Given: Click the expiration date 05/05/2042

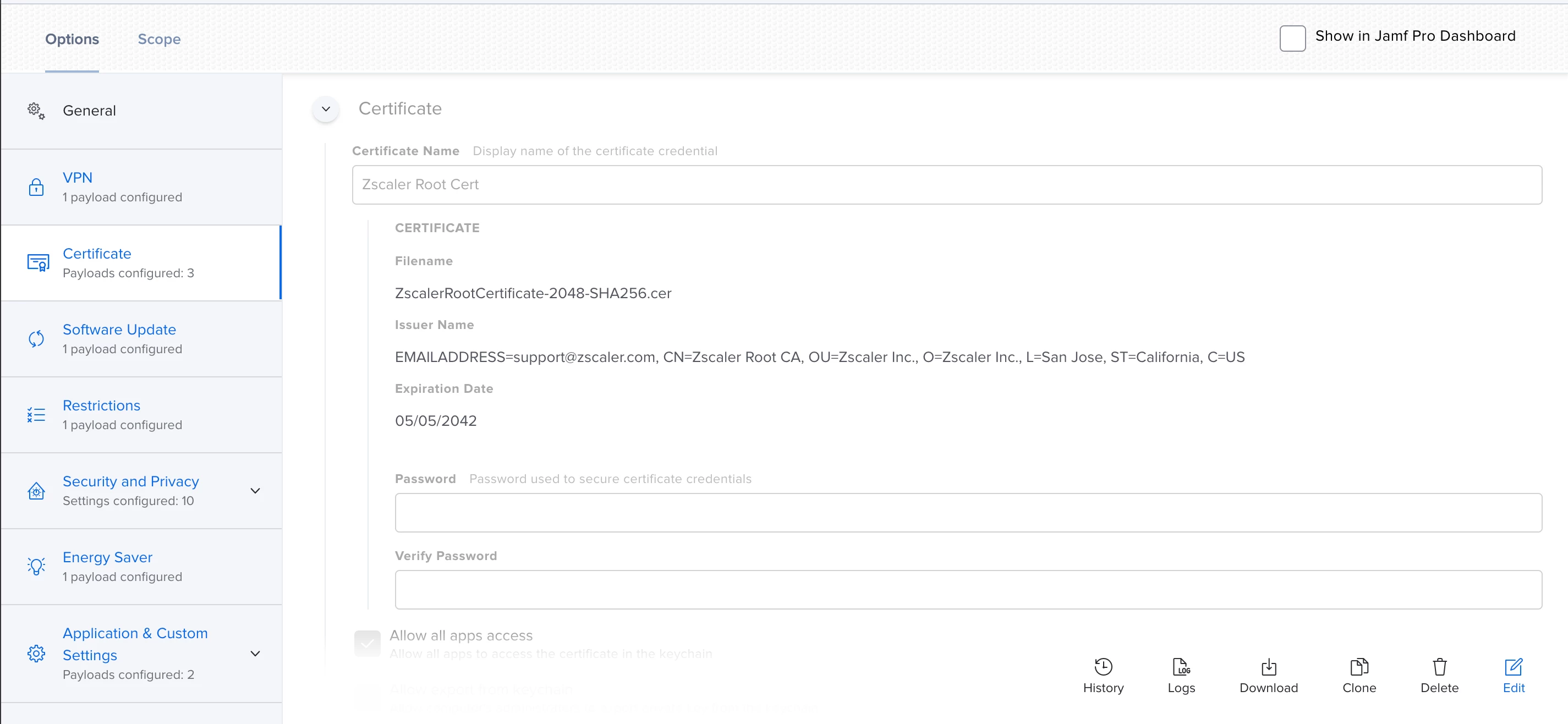Looking at the screenshot, I should click(x=436, y=421).
